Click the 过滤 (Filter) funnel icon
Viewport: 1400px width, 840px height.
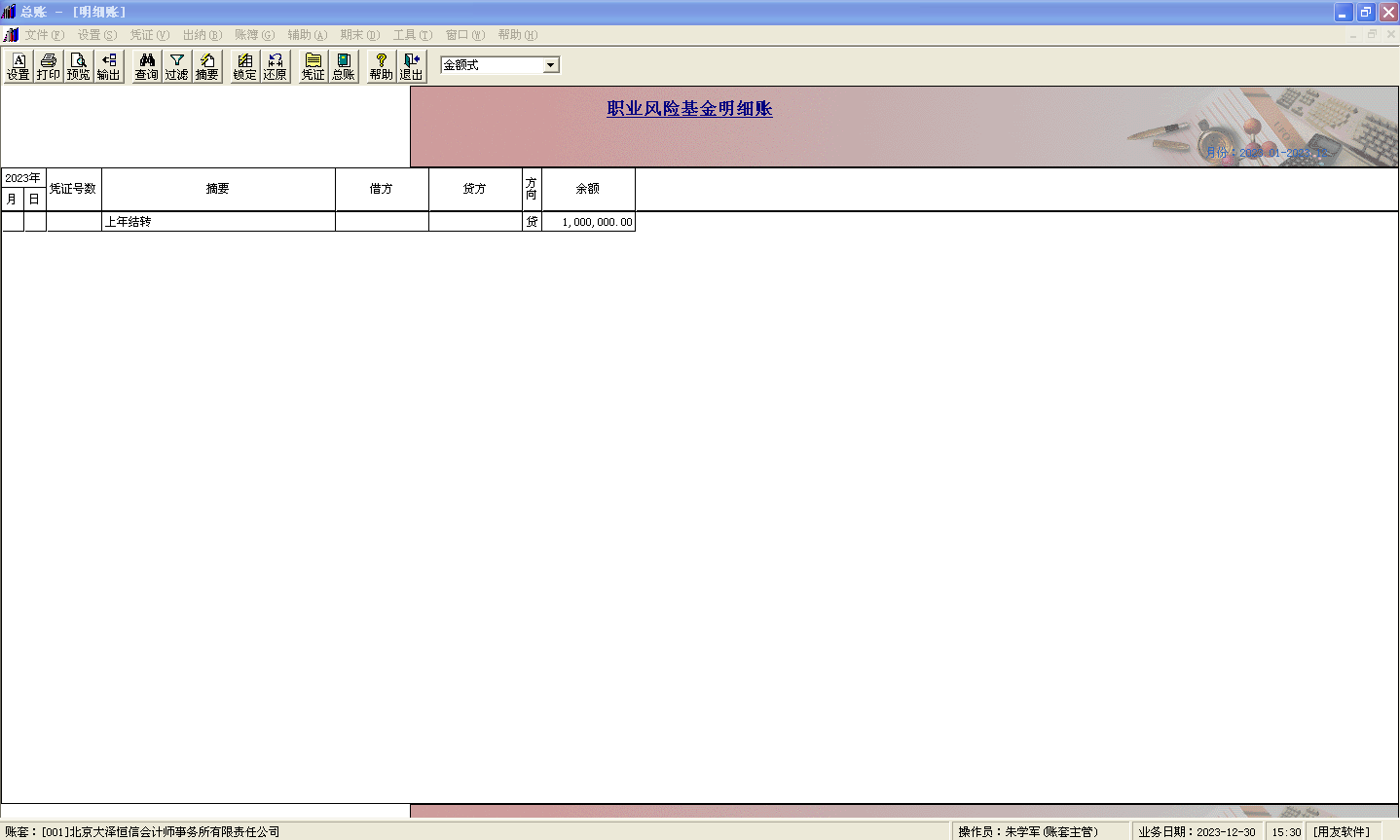tap(177, 66)
